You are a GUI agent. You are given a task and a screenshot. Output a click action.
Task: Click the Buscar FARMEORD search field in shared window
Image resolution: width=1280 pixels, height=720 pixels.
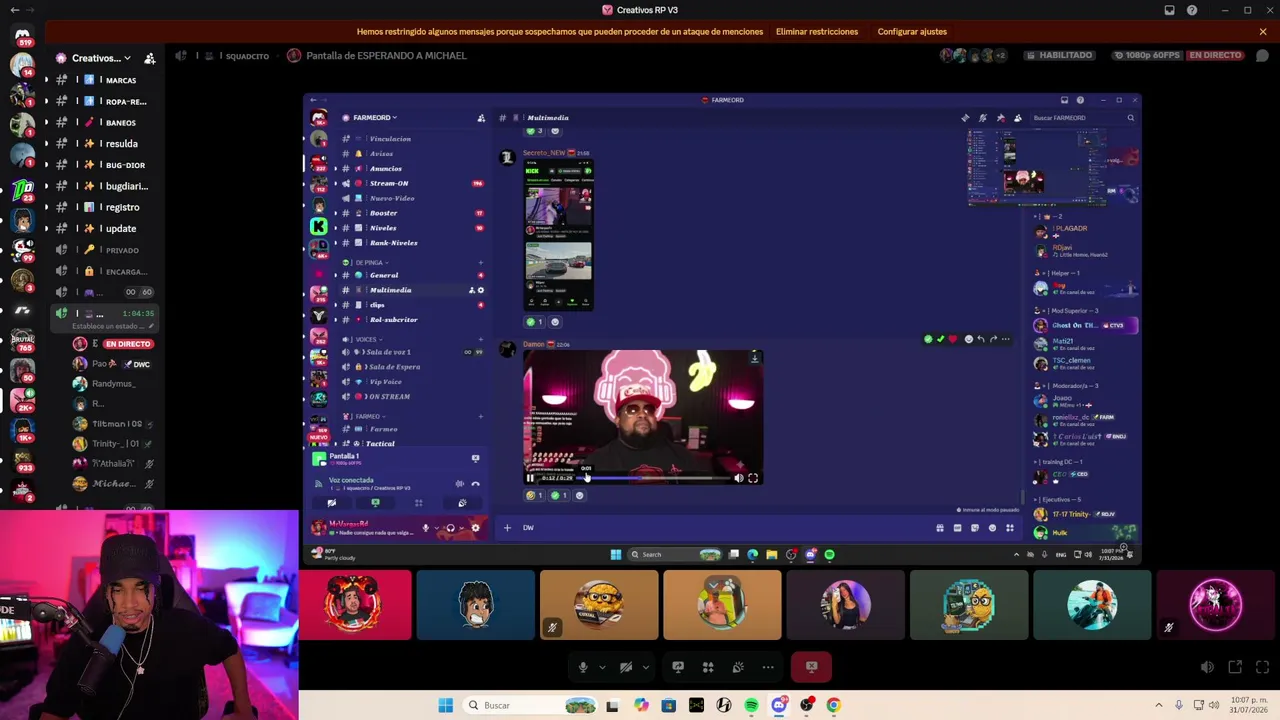(x=1084, y=118)
